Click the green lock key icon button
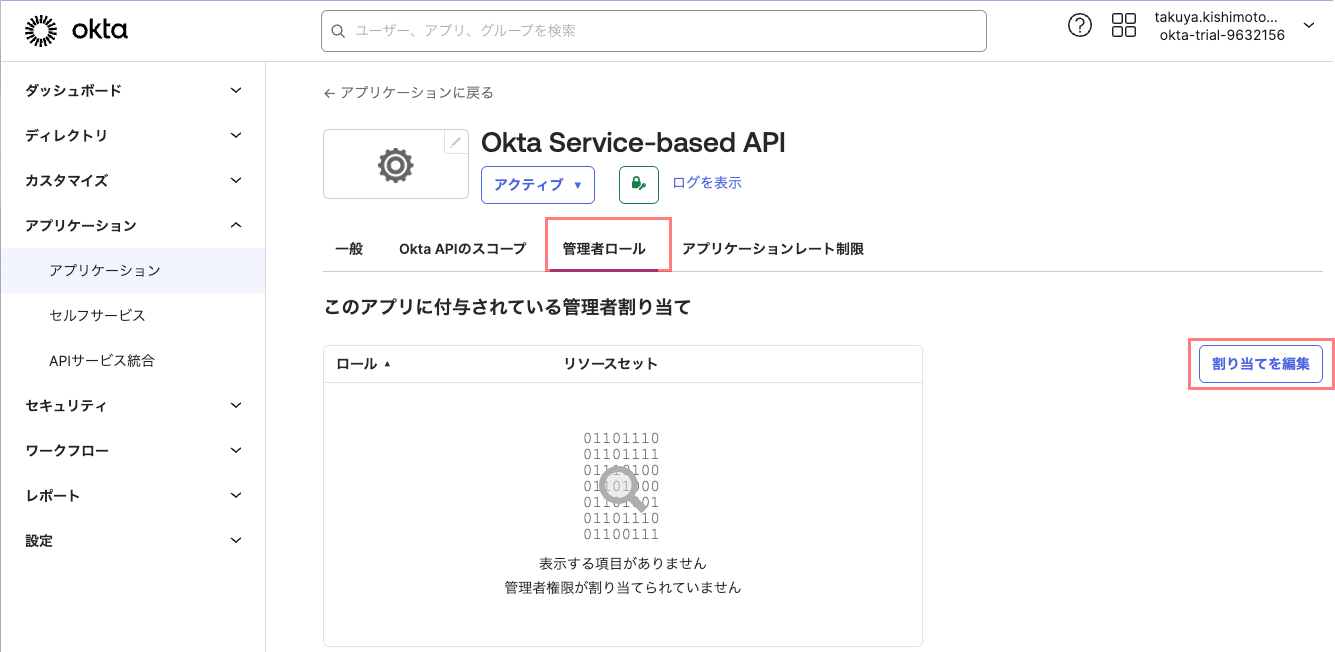 (639, 184)
